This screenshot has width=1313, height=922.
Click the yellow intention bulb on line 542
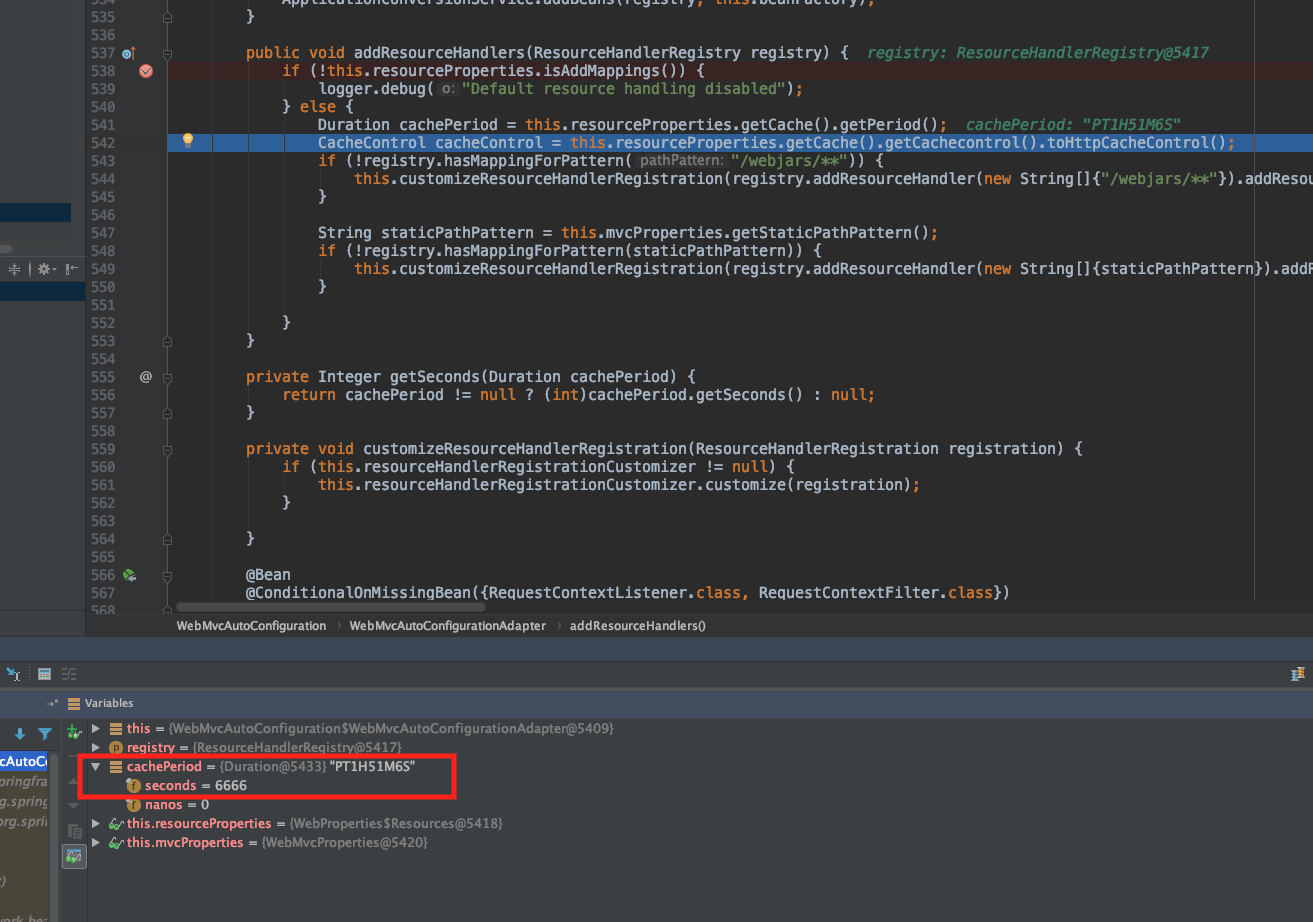189,142
